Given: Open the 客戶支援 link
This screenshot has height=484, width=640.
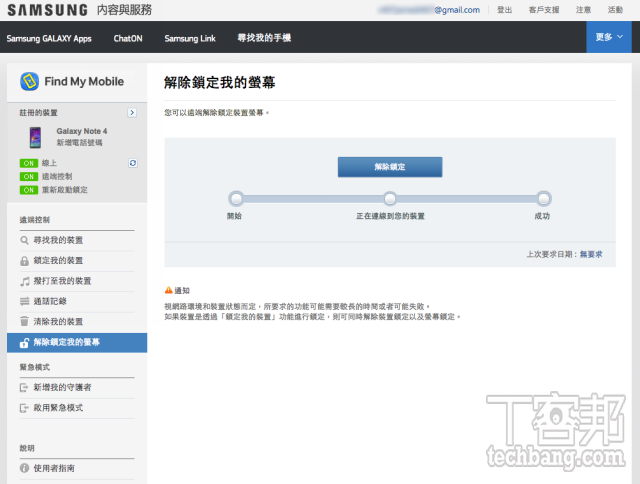Looking at the screenshot, I should [544, 10].
